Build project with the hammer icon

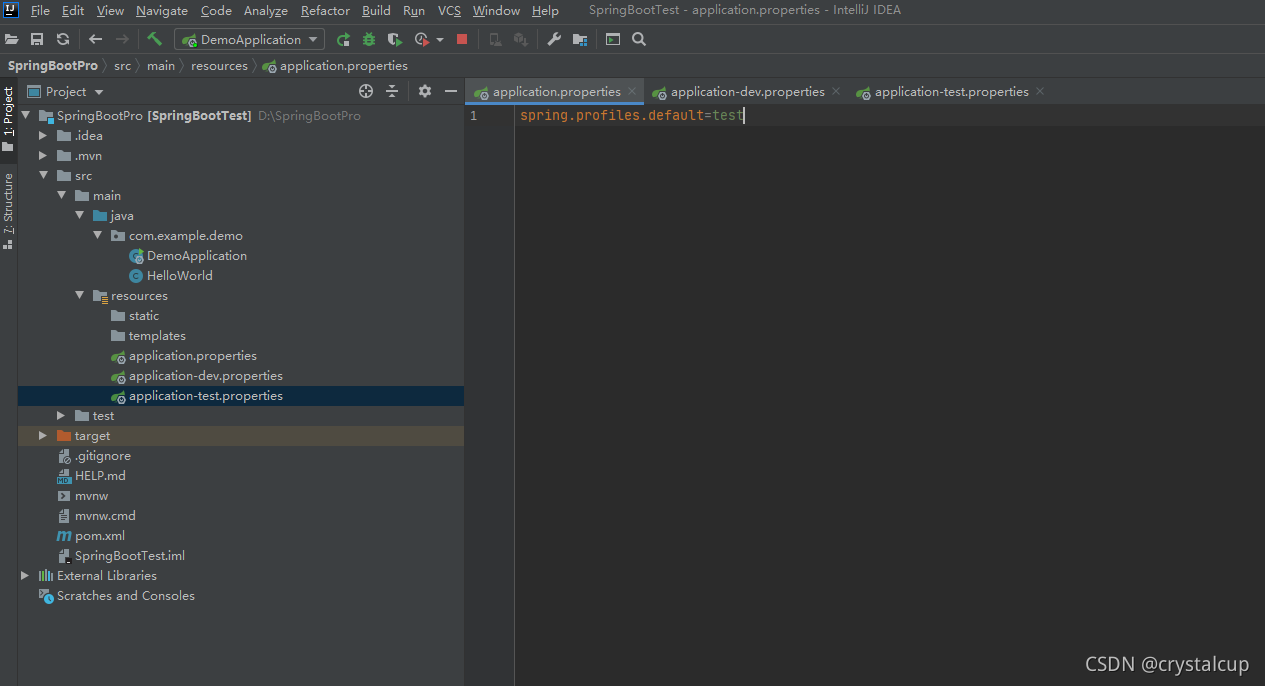coord(154,39)
